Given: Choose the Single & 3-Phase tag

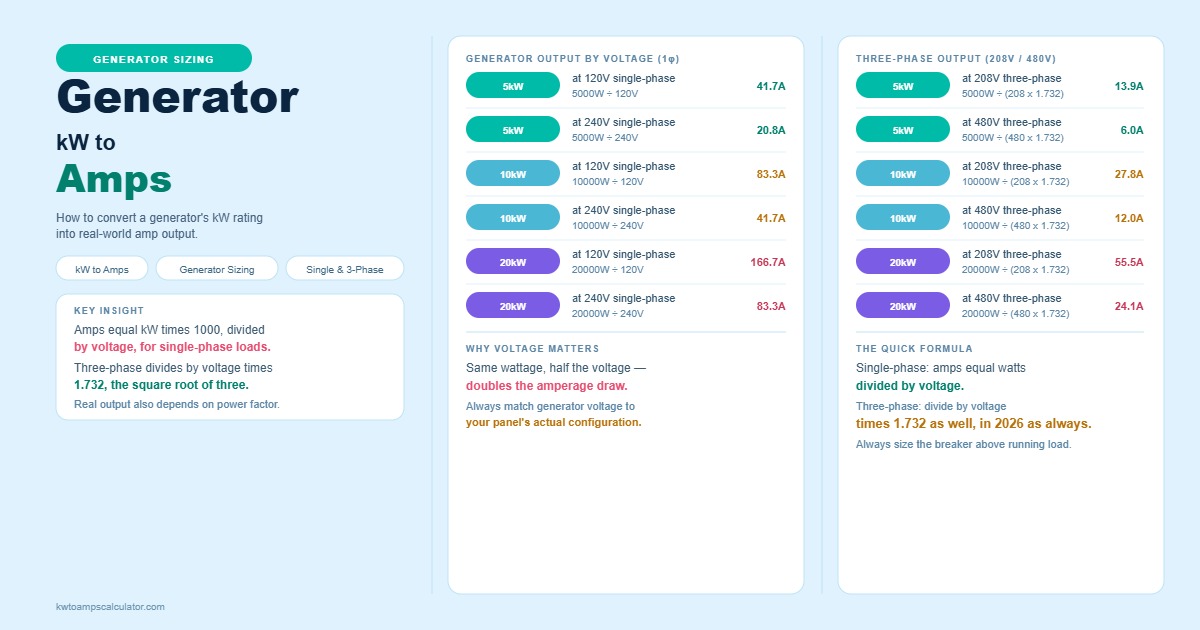Looking at the screenshot, I should pos(345,269).
